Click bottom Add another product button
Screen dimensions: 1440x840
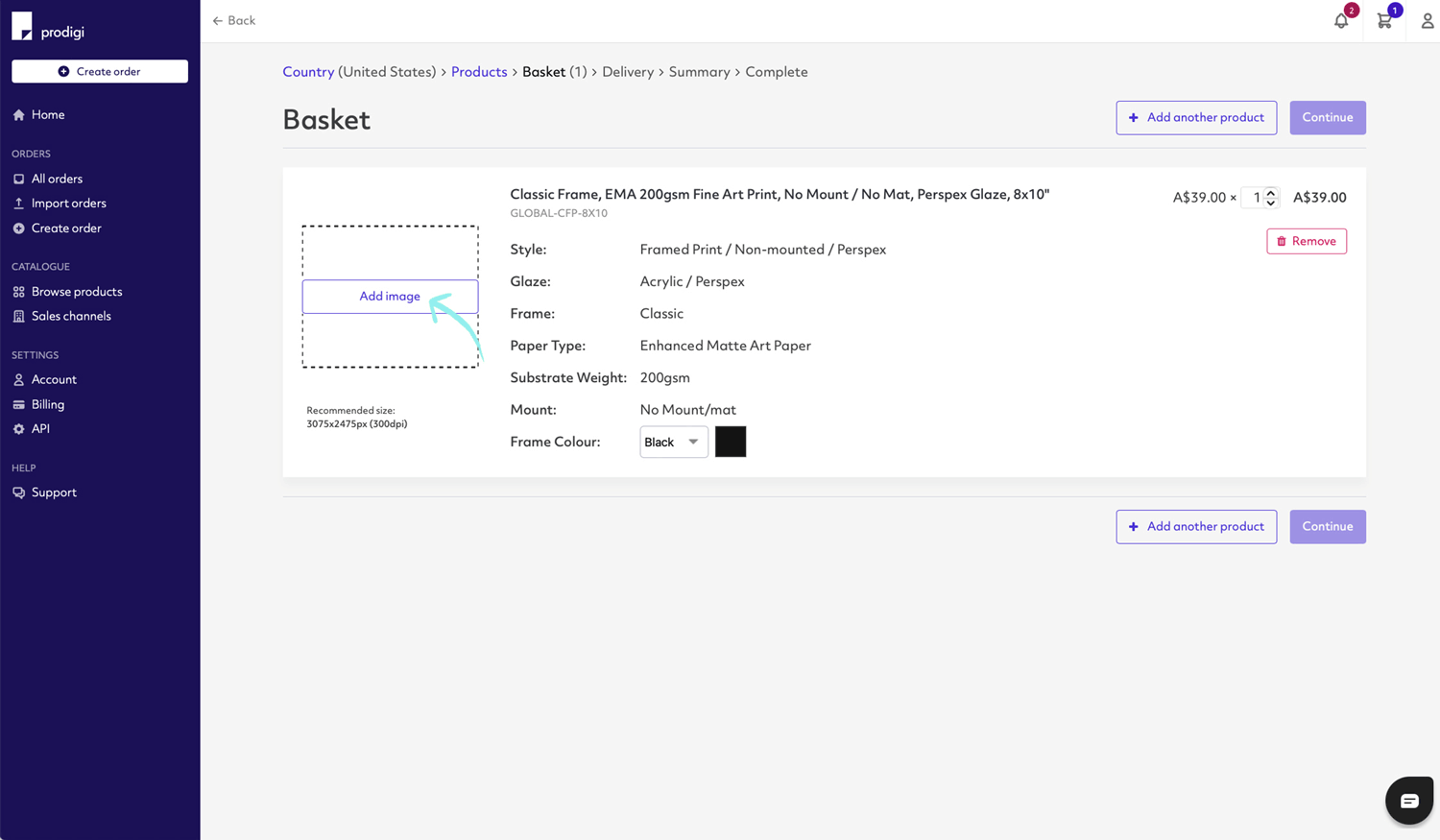(x=1196, y=526)
